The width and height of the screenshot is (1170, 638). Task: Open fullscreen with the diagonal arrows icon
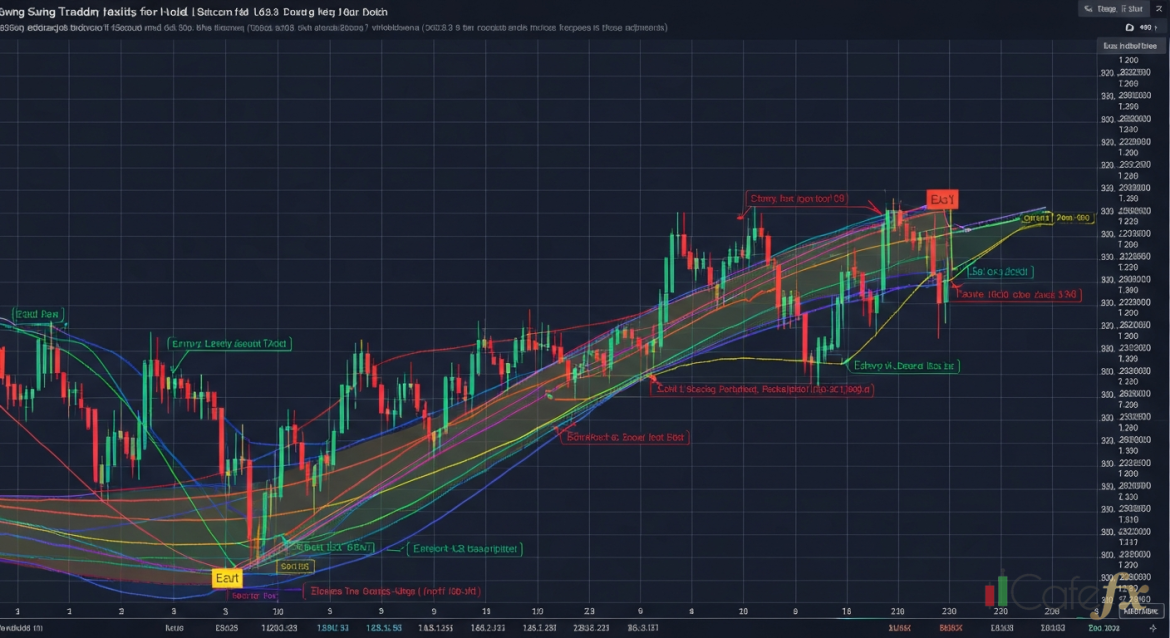click(1161, 9)
